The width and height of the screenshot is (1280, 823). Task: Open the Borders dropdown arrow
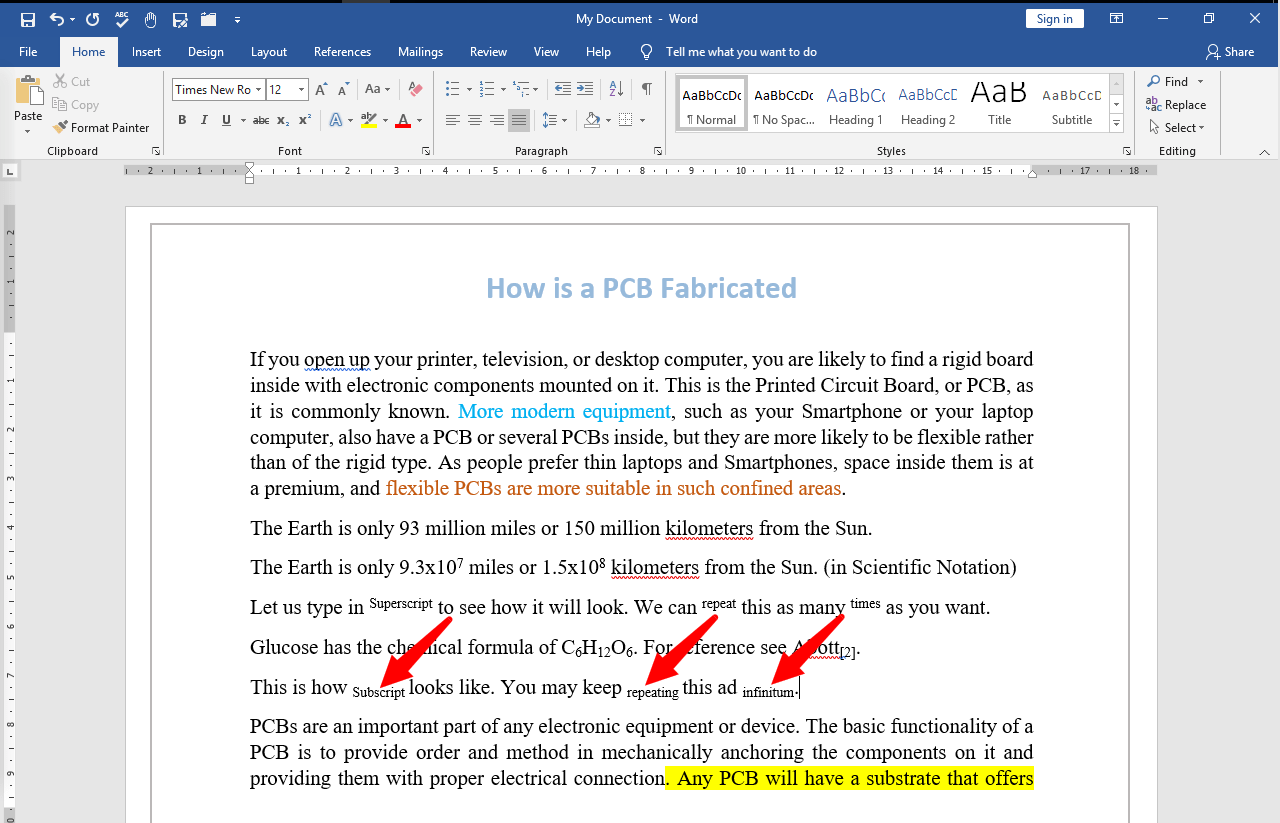pos(641,120)
